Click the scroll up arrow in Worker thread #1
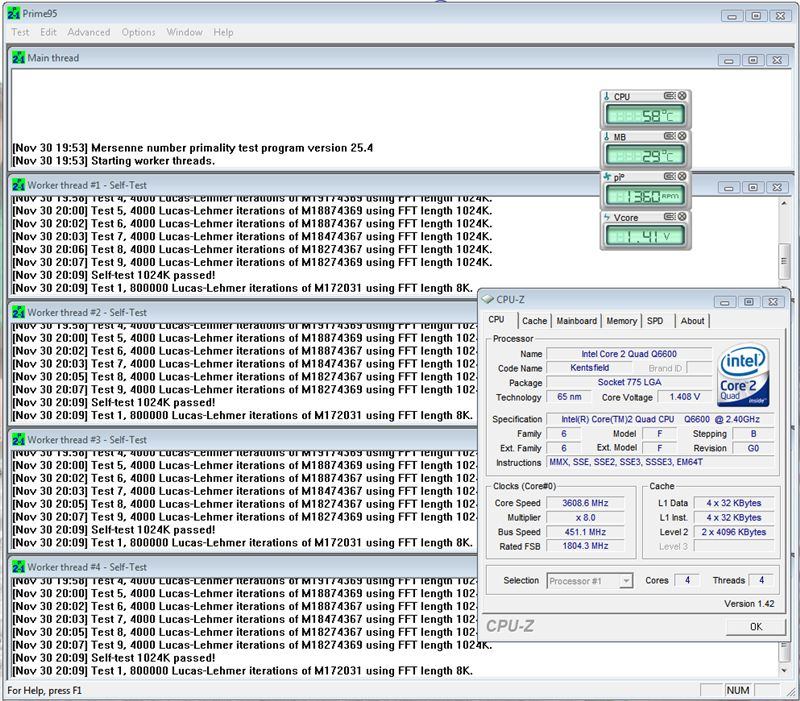The height and width of the screenshot is (701, 800). pos(784,203)
